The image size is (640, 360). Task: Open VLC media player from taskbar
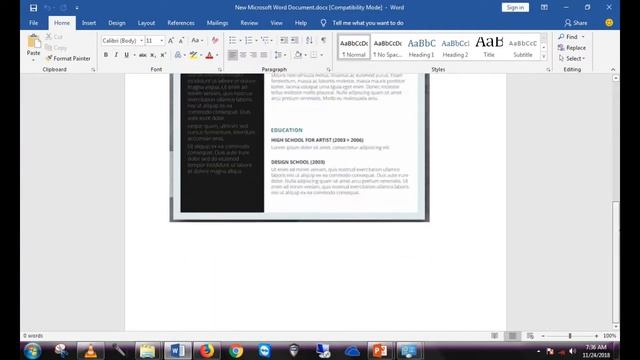coord(90,351)
